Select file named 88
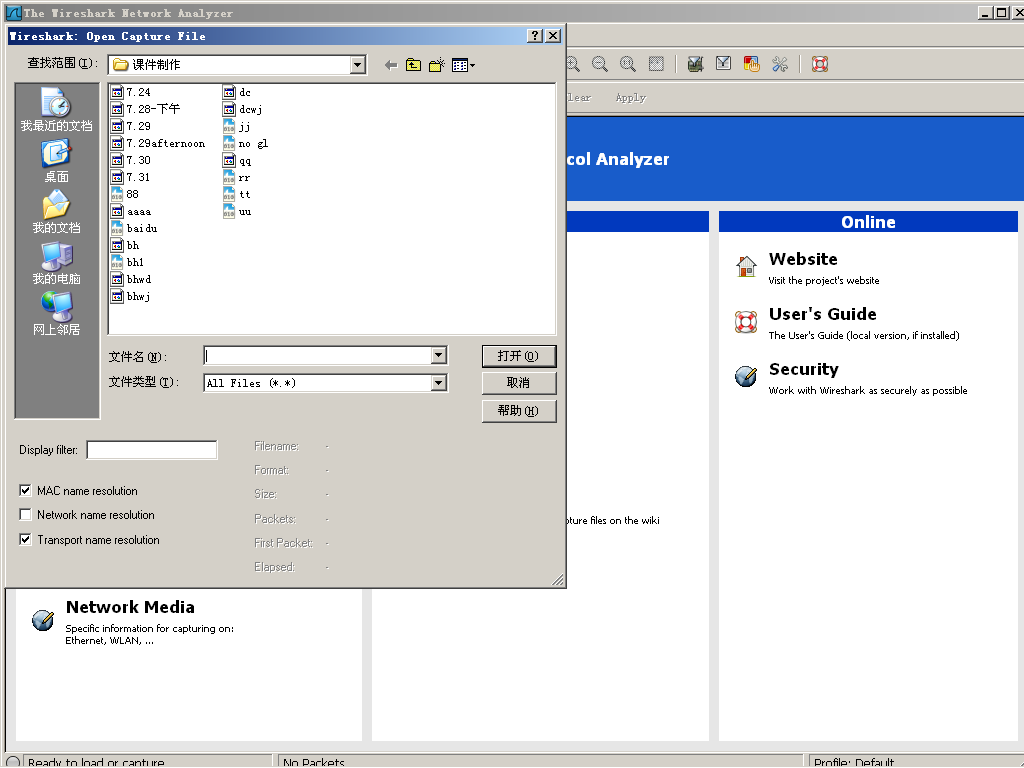 click(125, 194)
